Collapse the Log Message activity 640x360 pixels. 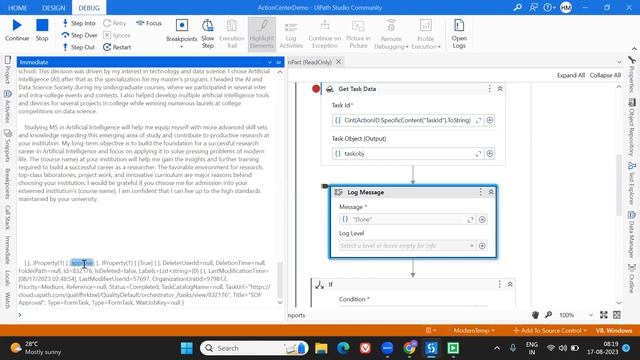coord(491,192)
